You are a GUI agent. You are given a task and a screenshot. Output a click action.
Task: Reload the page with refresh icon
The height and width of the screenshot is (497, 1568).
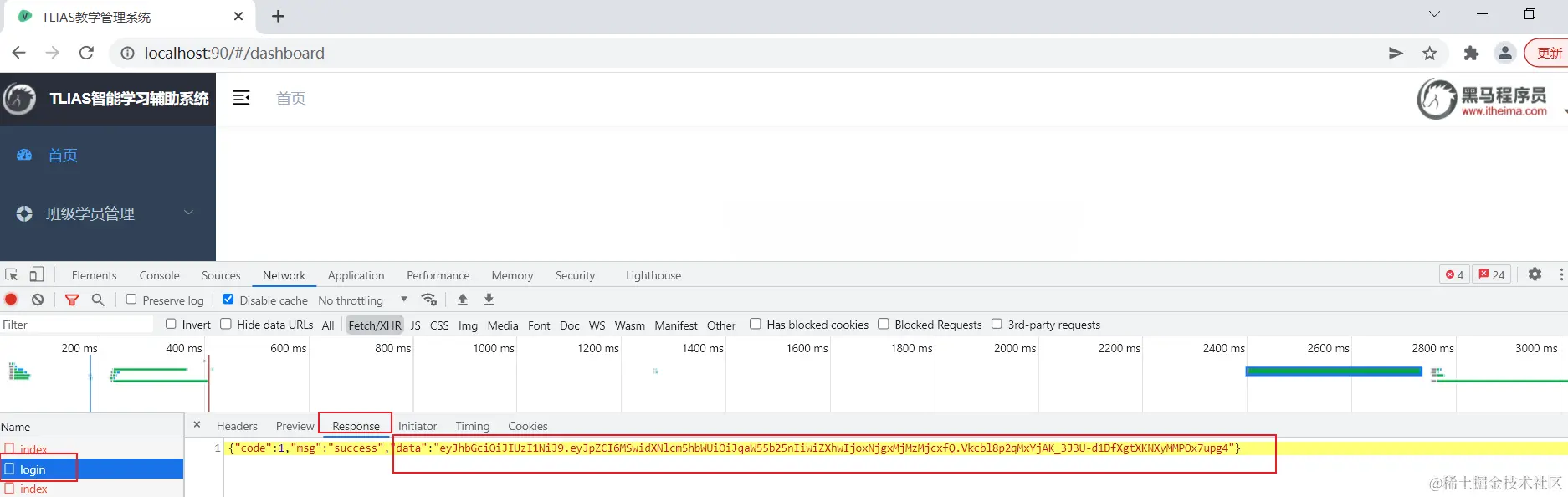coord(86,53)
